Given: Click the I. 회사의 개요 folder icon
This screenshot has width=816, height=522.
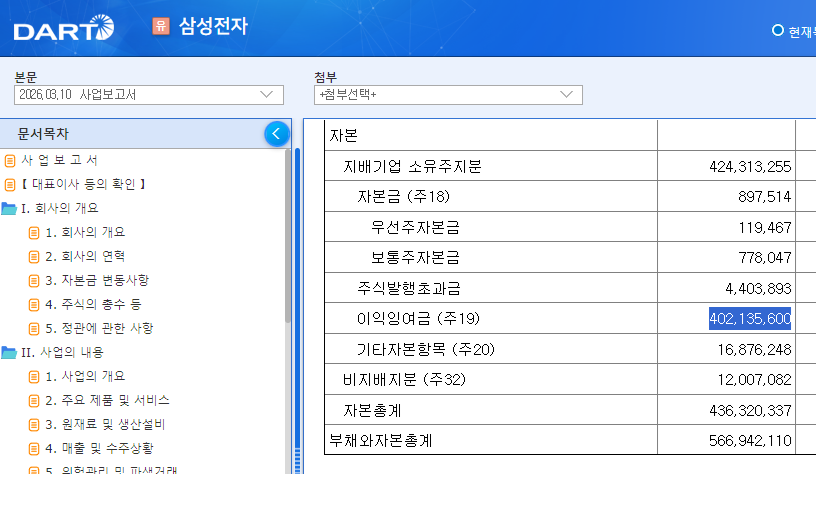Looking at the screenshot, I should coord(9,209).
